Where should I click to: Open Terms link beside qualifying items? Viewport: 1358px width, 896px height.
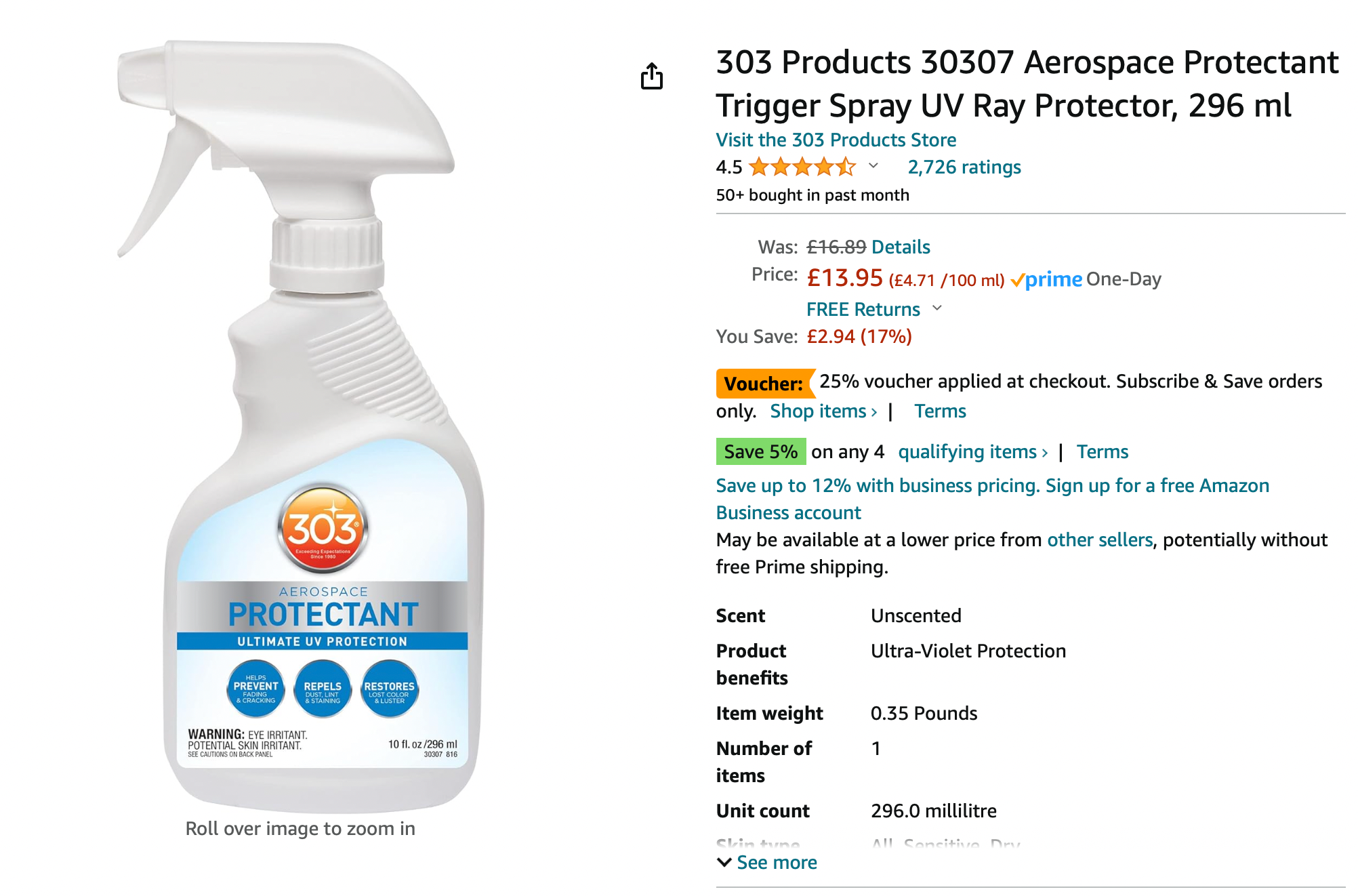pyautogui.click(x=1103, y=451)
